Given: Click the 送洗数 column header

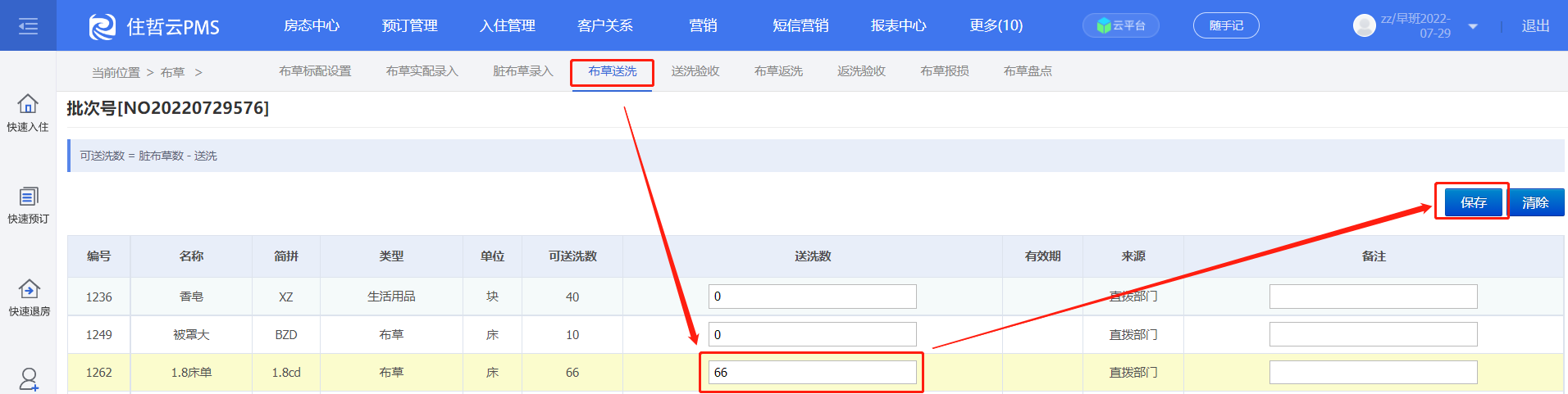Looking at the screenshot, I should pos(813,256).
